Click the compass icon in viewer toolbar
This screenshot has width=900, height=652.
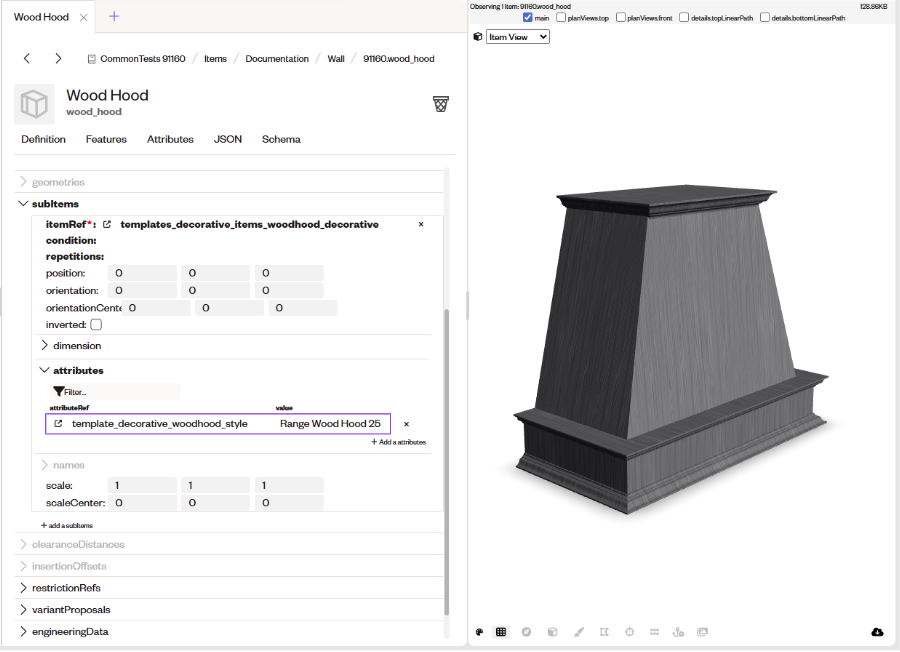coord(526,632)
